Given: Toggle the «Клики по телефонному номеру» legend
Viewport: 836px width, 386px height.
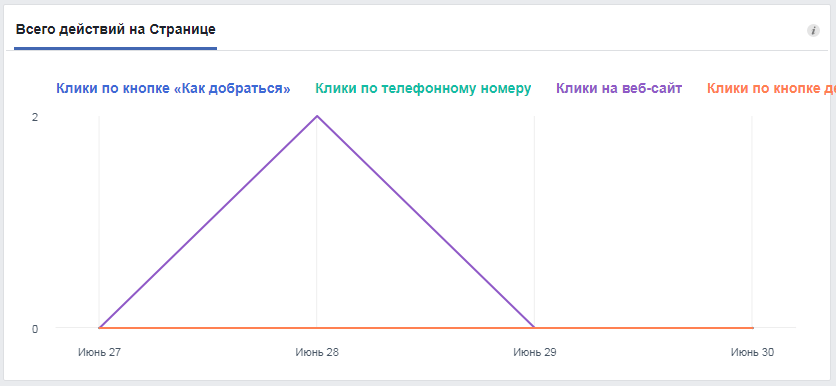Looking at the screenshot, I should (x=423, y=89).
